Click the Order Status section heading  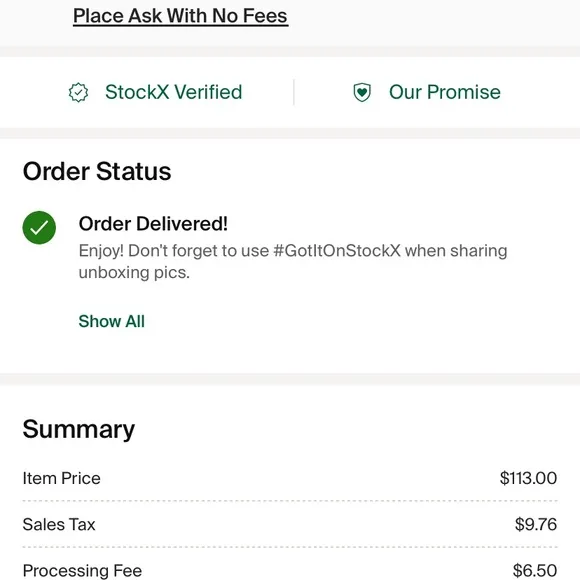97,171
